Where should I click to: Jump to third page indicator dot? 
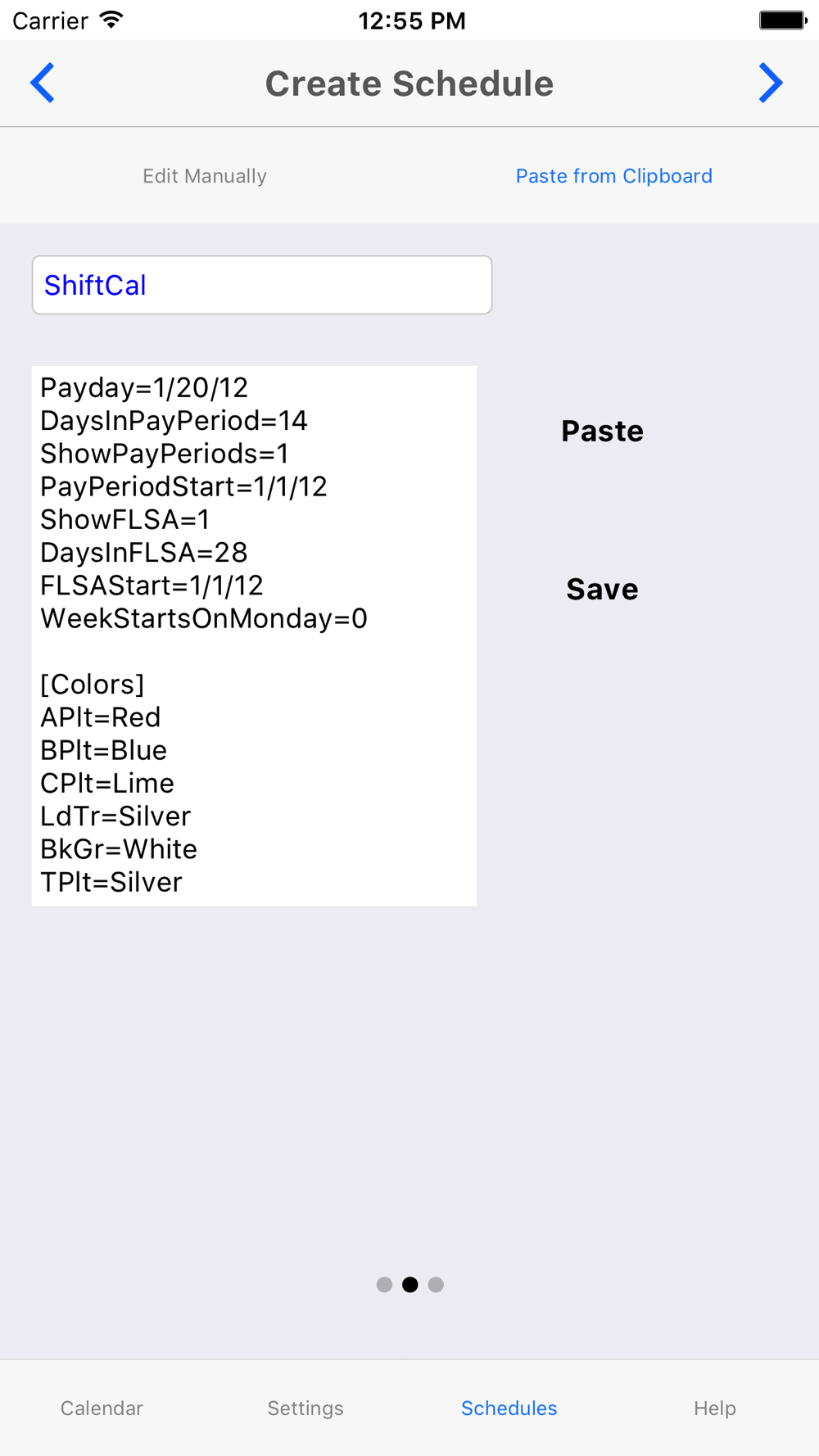(436, 1285)
